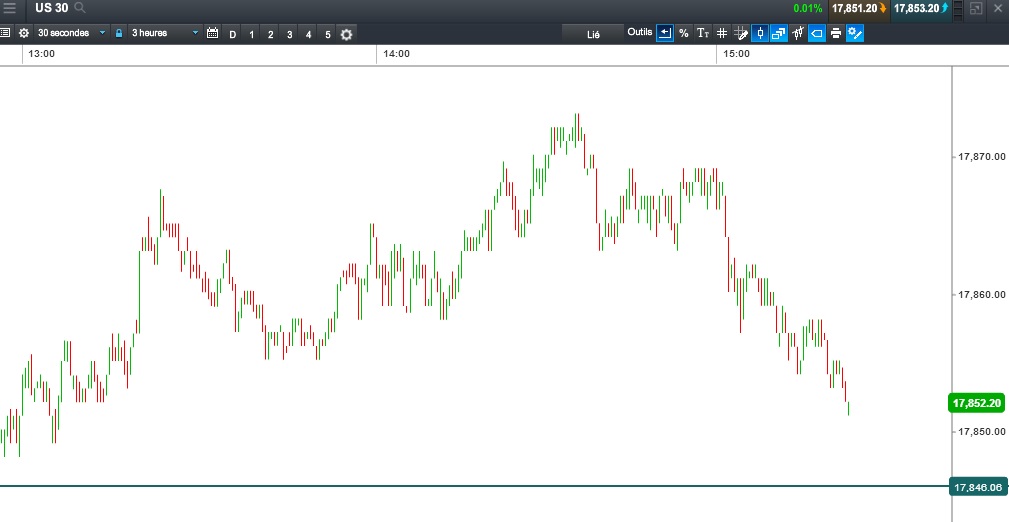
Task: Select preset 2
Action: pos(270,35)
